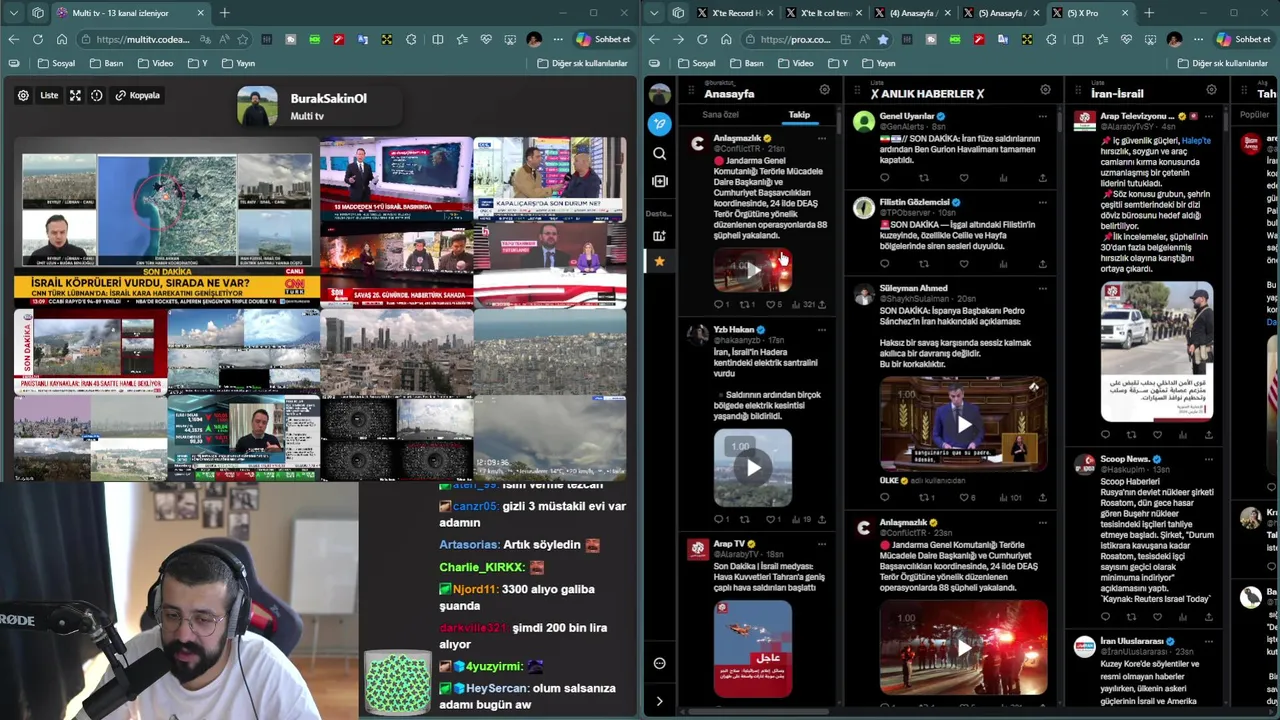Go back in the right browser window
Image resolution: width=1280 pixels, height=720 pixels.
coord(653,39)
